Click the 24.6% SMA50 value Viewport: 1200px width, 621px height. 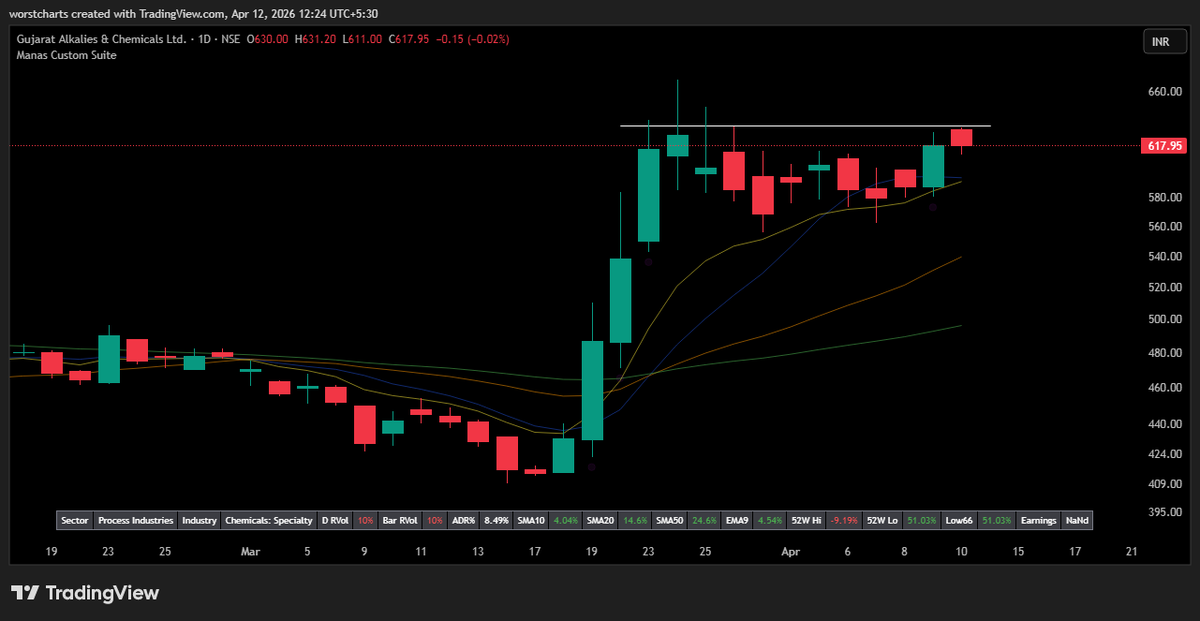704,520
